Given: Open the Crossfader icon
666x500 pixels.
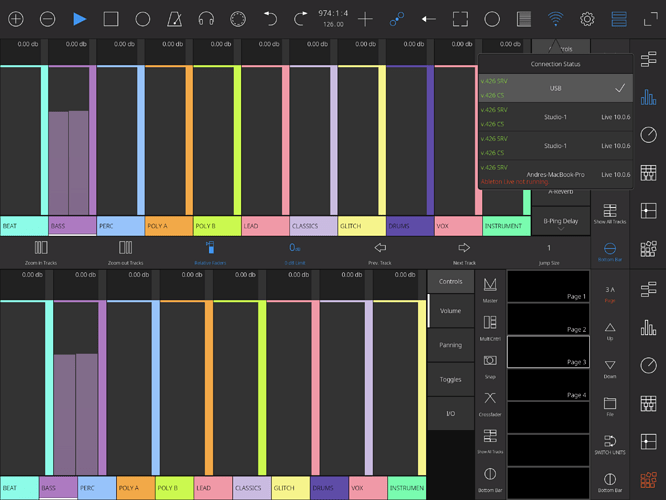Looking at the screenshot, I should click(490, 399).
